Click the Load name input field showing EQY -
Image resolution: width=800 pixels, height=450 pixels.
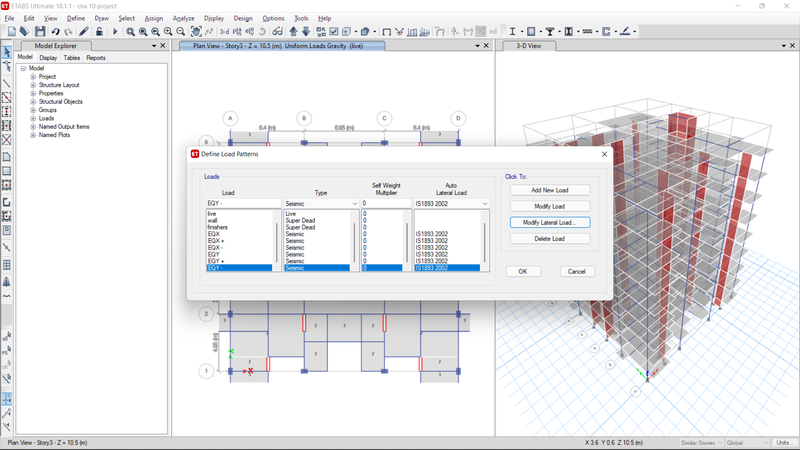click(x=243, y=204)
